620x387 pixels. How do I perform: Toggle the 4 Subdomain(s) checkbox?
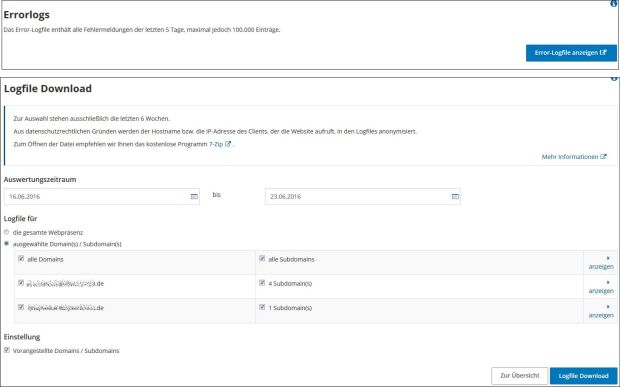click(262, 283)
